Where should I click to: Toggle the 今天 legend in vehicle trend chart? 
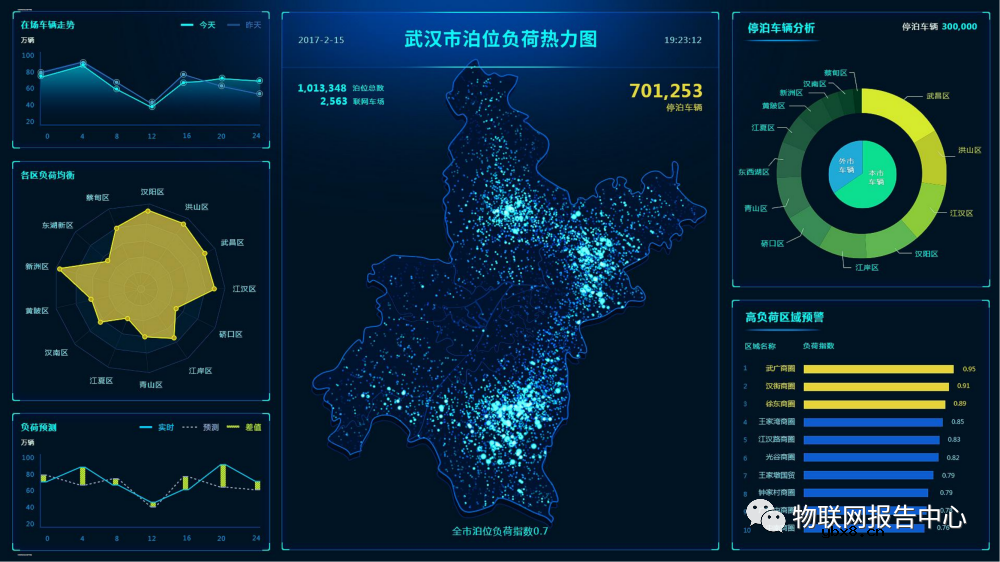[198, 24]
